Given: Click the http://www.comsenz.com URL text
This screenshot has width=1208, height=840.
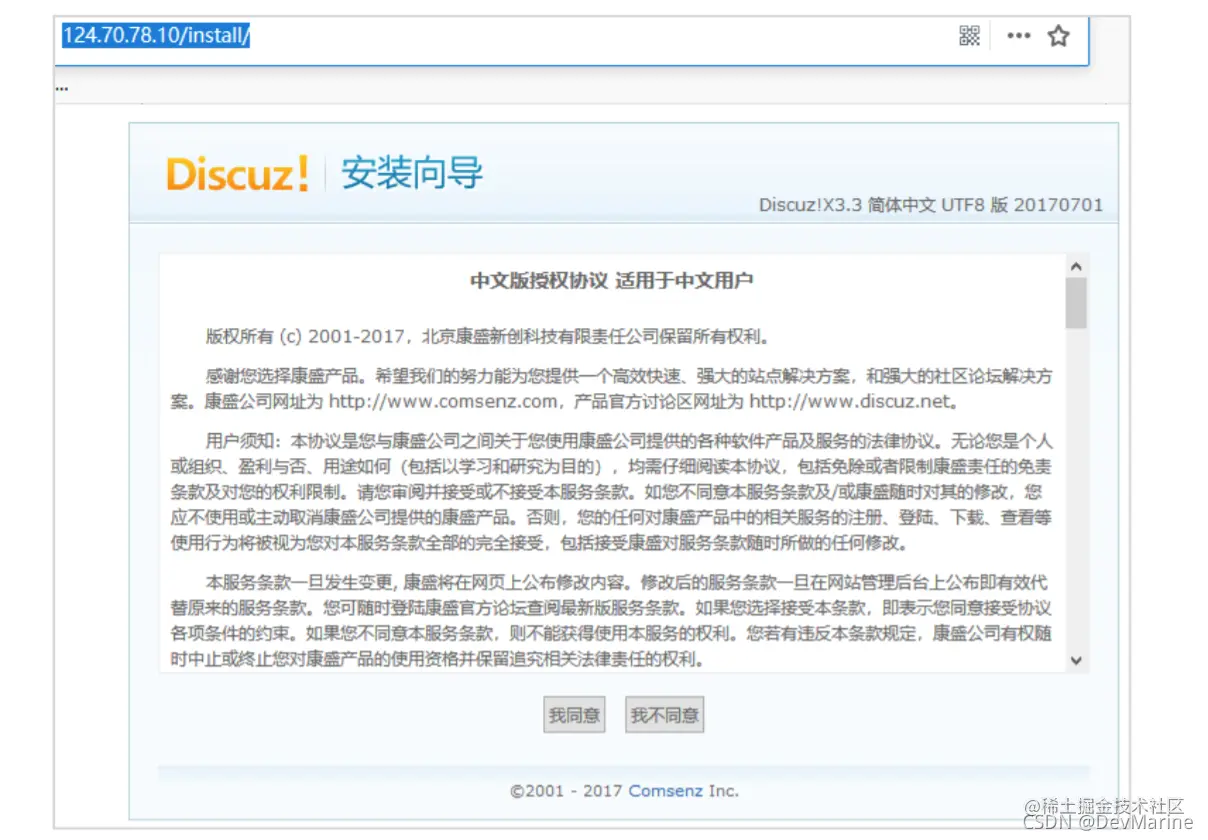Looking at the screenshot, I should (x=442, y=402).
